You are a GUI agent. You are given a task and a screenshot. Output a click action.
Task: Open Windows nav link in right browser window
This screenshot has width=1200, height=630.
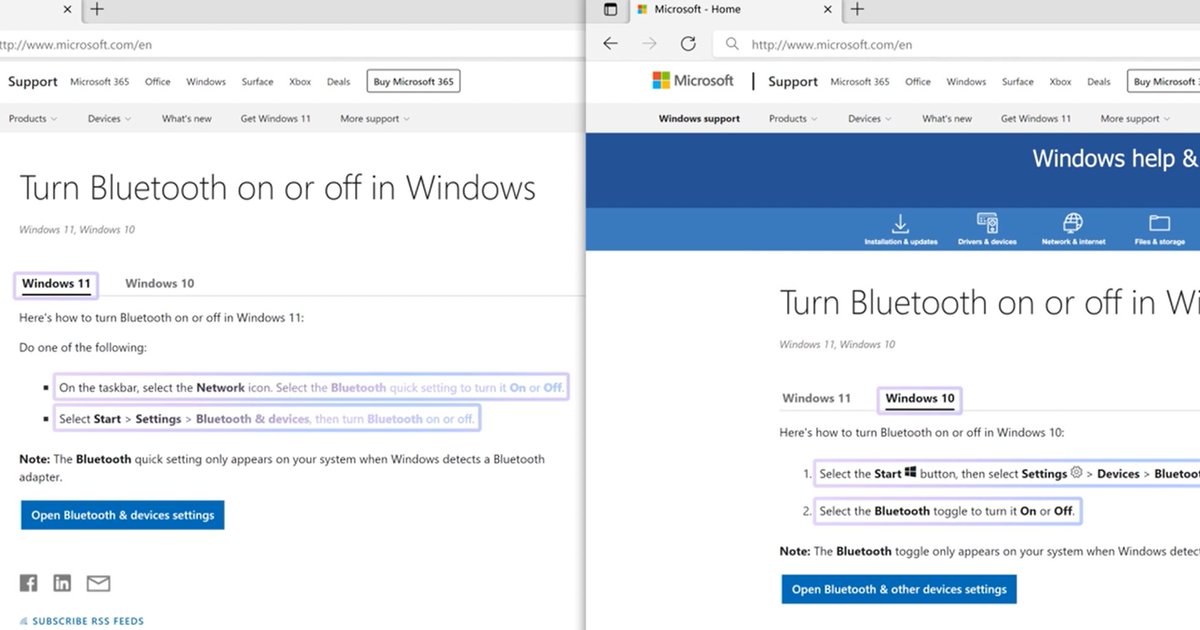[x=966, y=82]
